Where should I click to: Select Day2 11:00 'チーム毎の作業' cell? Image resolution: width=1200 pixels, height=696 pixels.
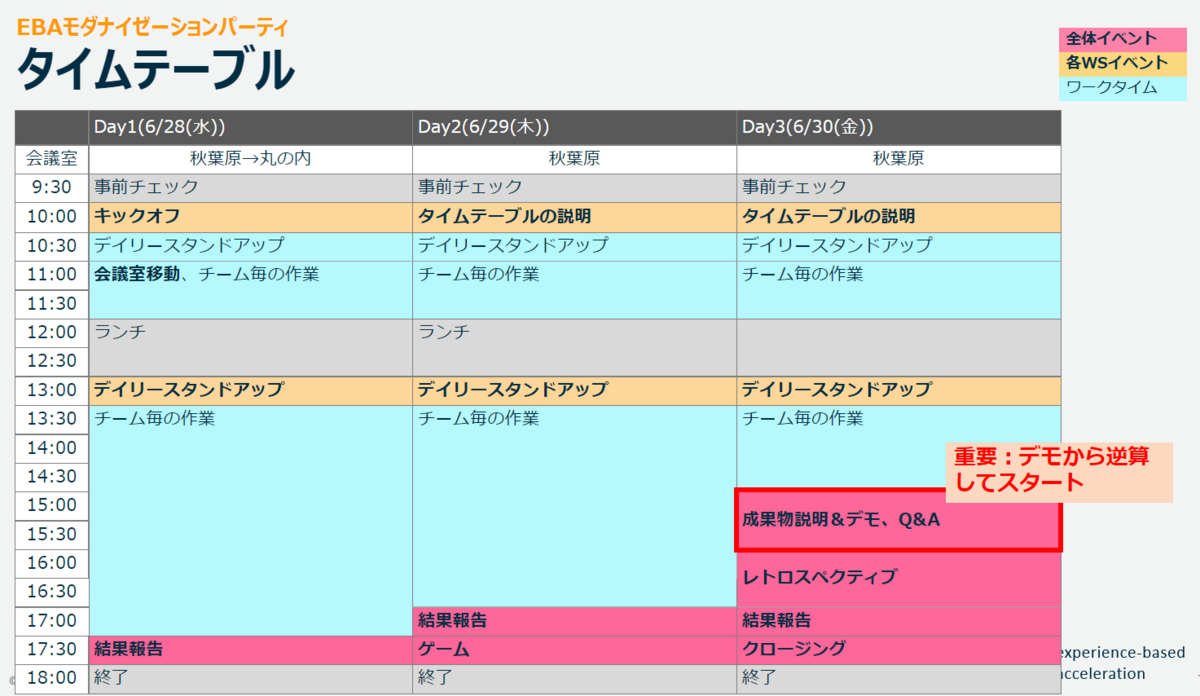coord(575,290)
